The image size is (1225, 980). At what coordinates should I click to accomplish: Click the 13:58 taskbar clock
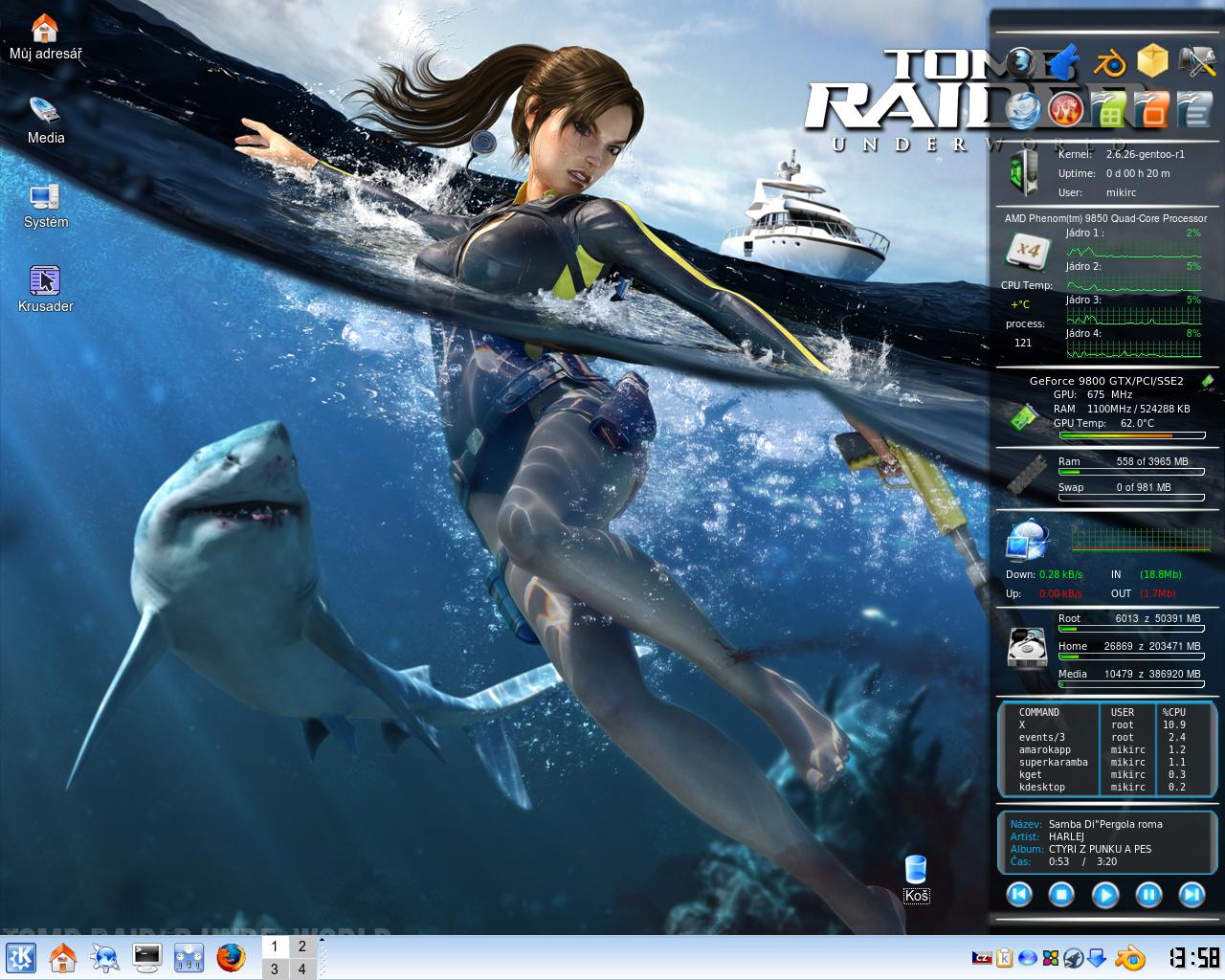click(1194, 958)
